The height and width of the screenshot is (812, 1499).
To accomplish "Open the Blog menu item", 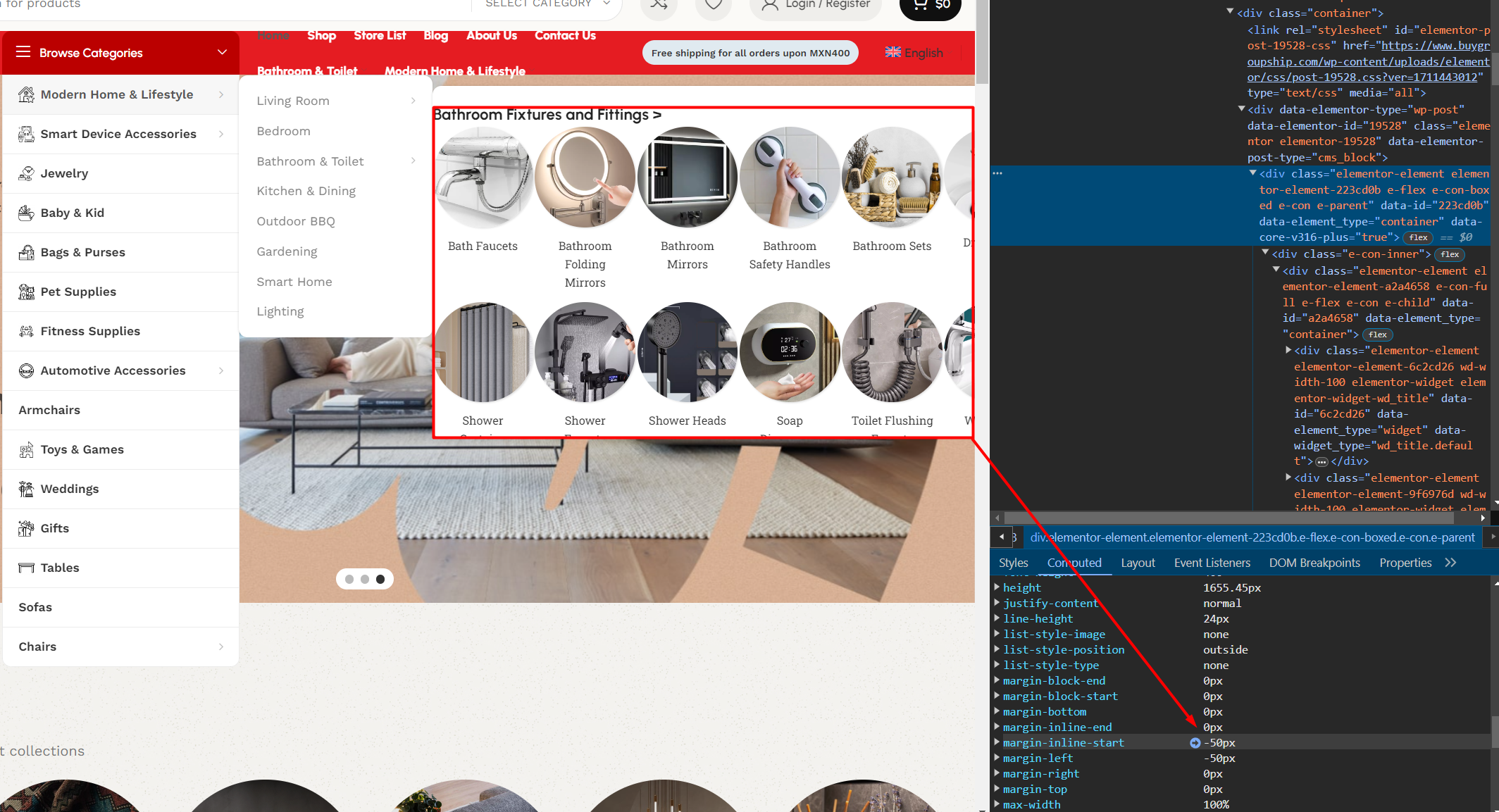I will [435, 35].
